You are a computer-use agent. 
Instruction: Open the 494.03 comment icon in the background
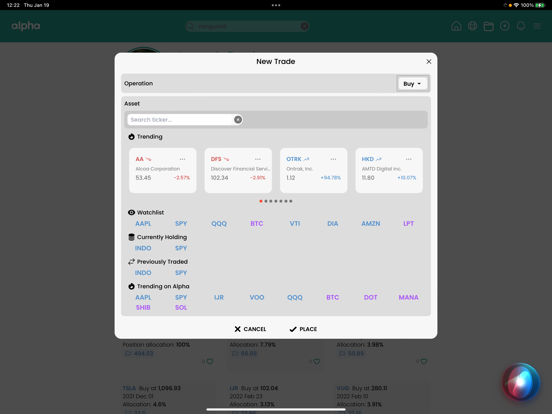[x=128, y=353]
